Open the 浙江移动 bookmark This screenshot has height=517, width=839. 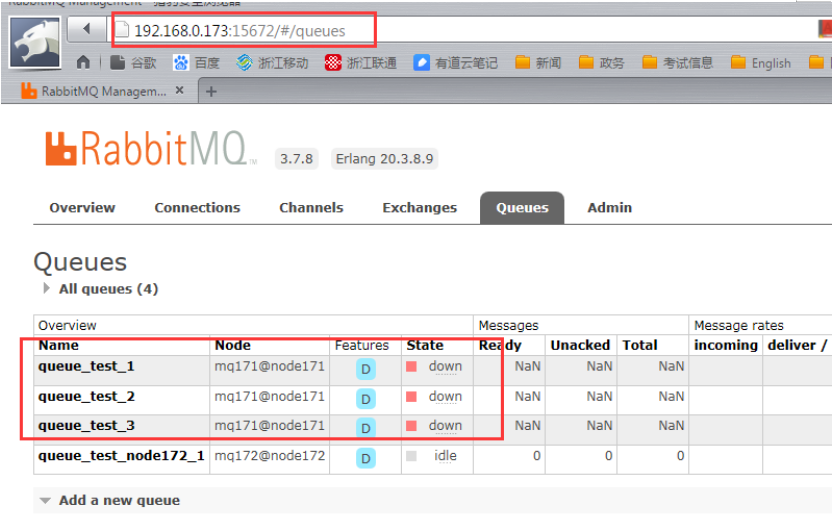[272, 63]
